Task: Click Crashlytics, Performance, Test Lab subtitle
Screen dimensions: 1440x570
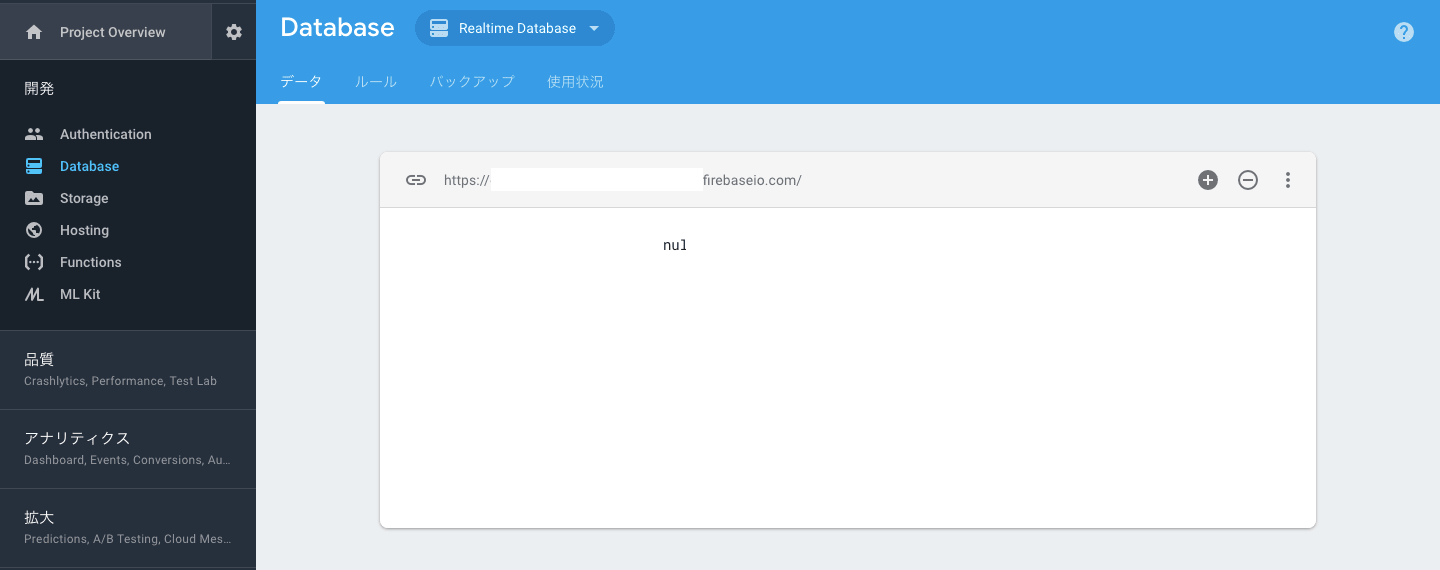Action: tap(120, 381)
